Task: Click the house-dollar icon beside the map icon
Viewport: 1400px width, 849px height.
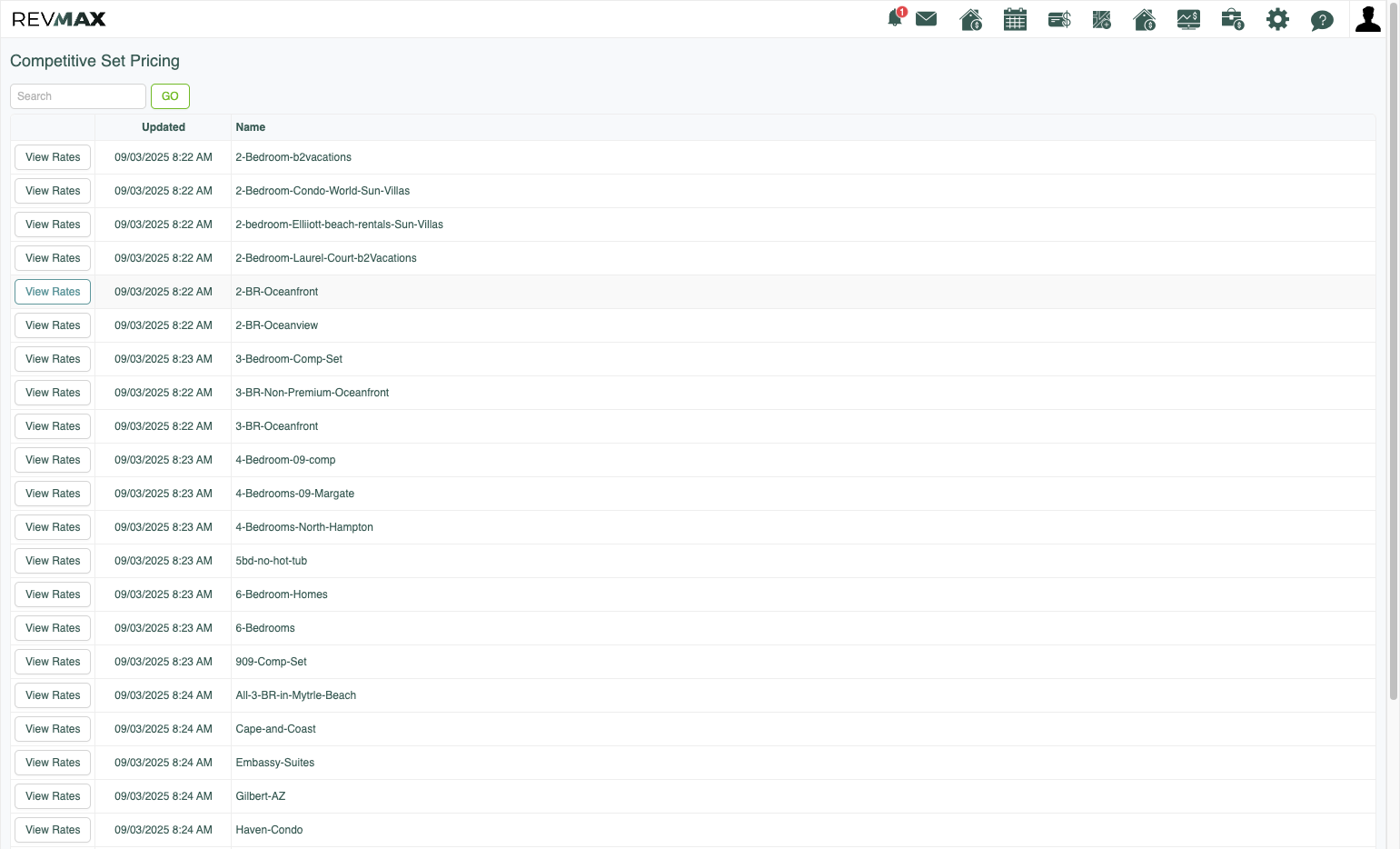Action: tap(1145, 19)
